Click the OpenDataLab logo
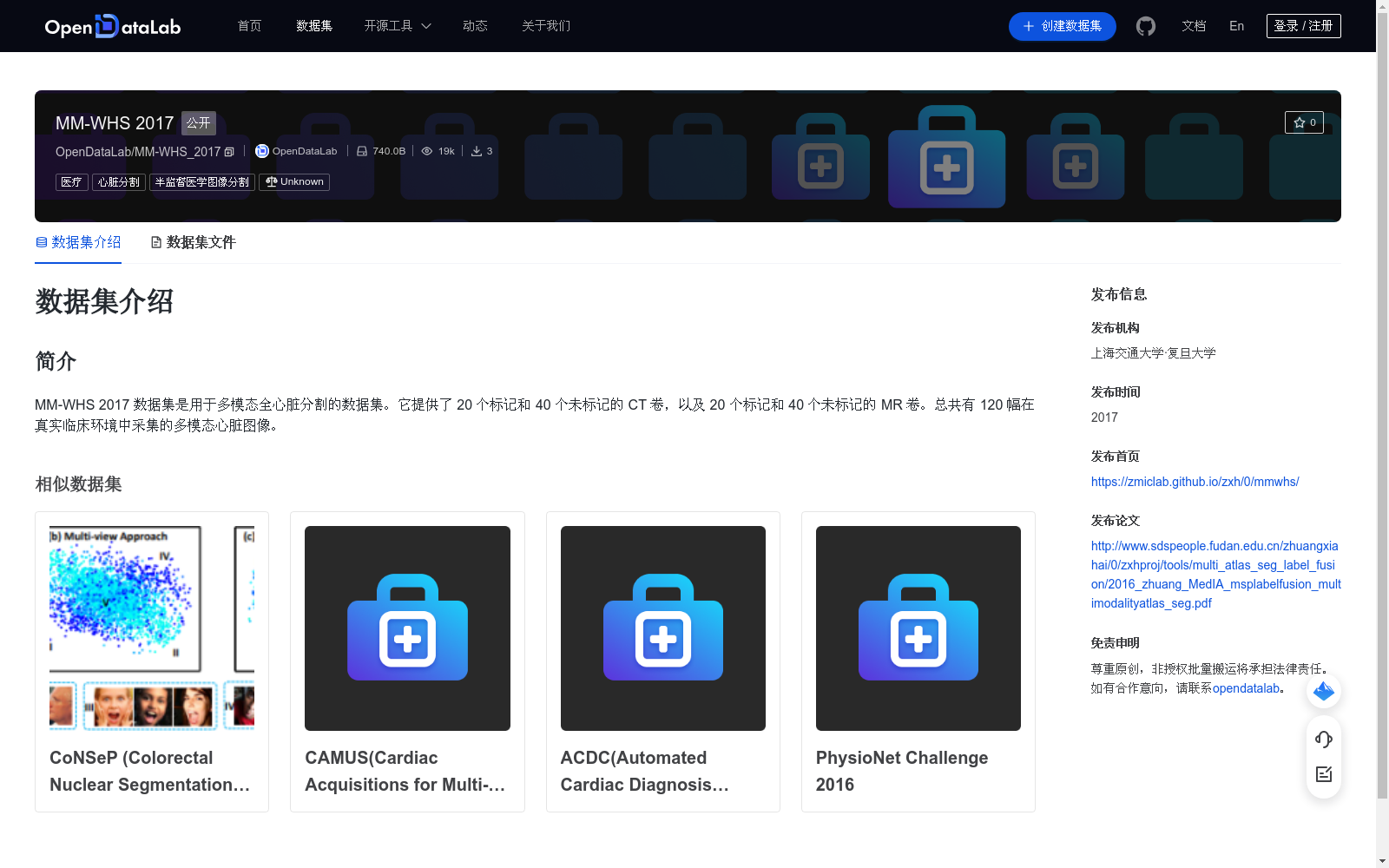This screenshot has height=868, width=1389. coord(113,26)
